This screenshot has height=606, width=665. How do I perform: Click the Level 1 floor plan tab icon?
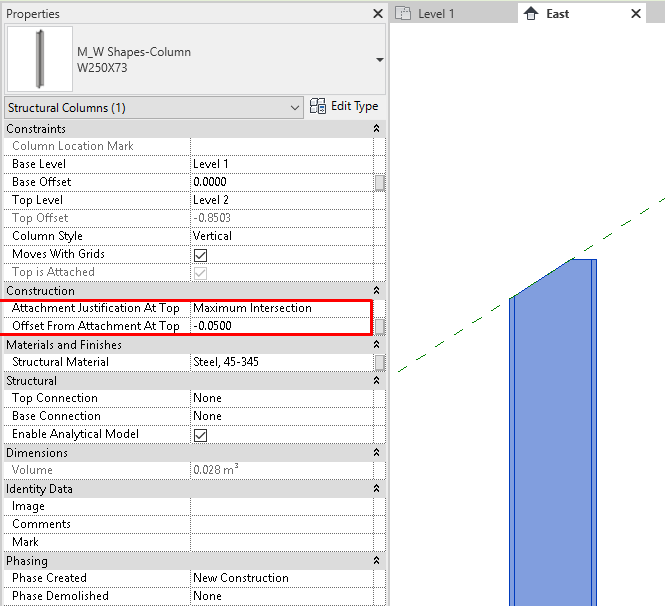pos(403,14)
